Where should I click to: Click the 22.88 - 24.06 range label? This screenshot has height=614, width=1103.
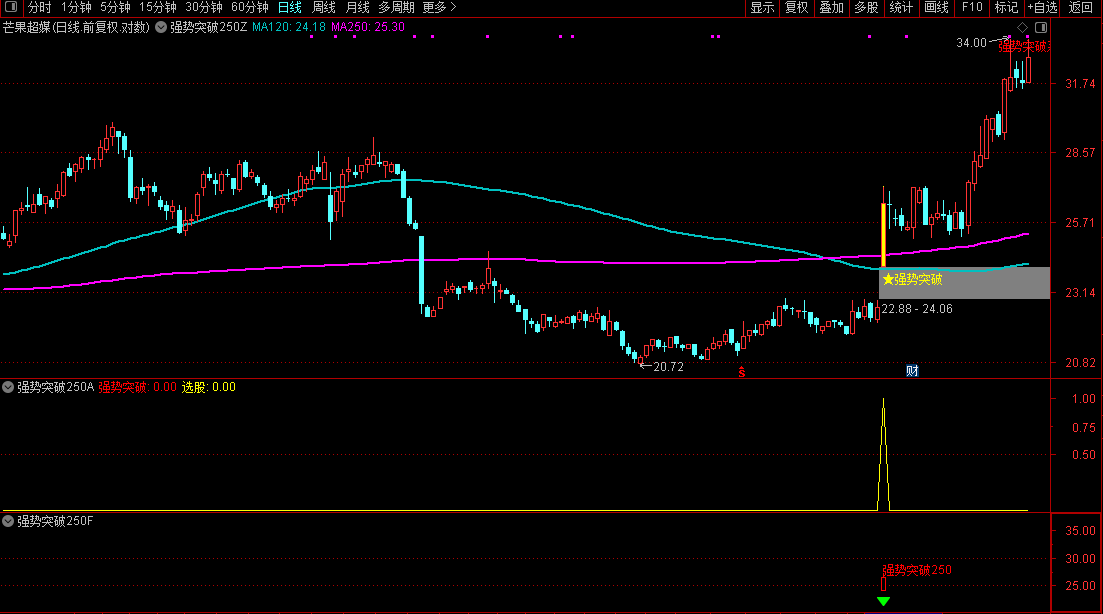point(917,309)
